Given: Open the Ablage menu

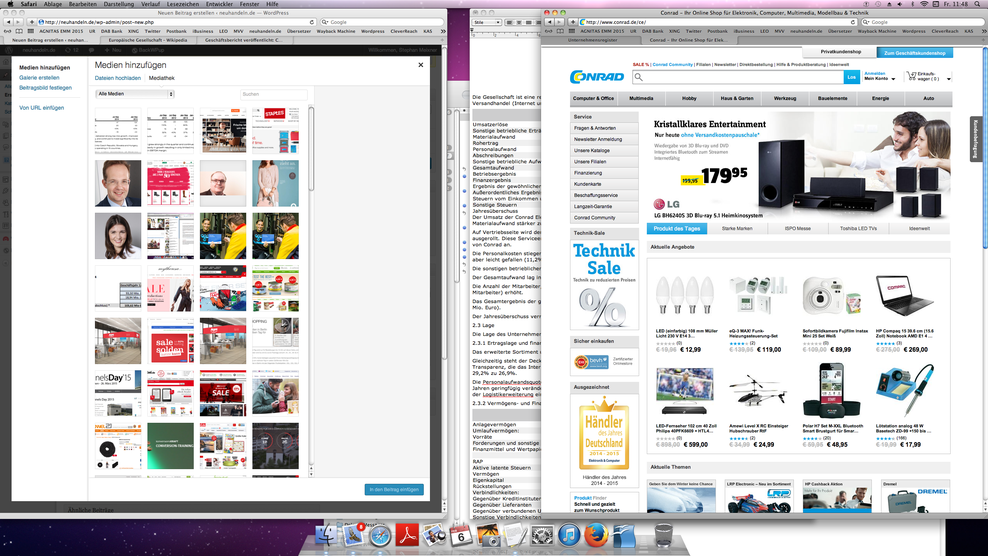Looking at the screenshot, I should (52, 4).
